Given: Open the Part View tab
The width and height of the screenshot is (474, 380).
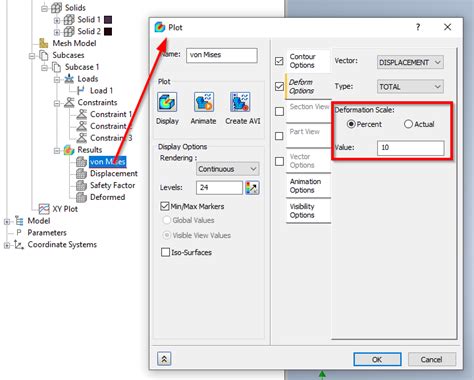Looking at the screenshot, I should 308,136.
